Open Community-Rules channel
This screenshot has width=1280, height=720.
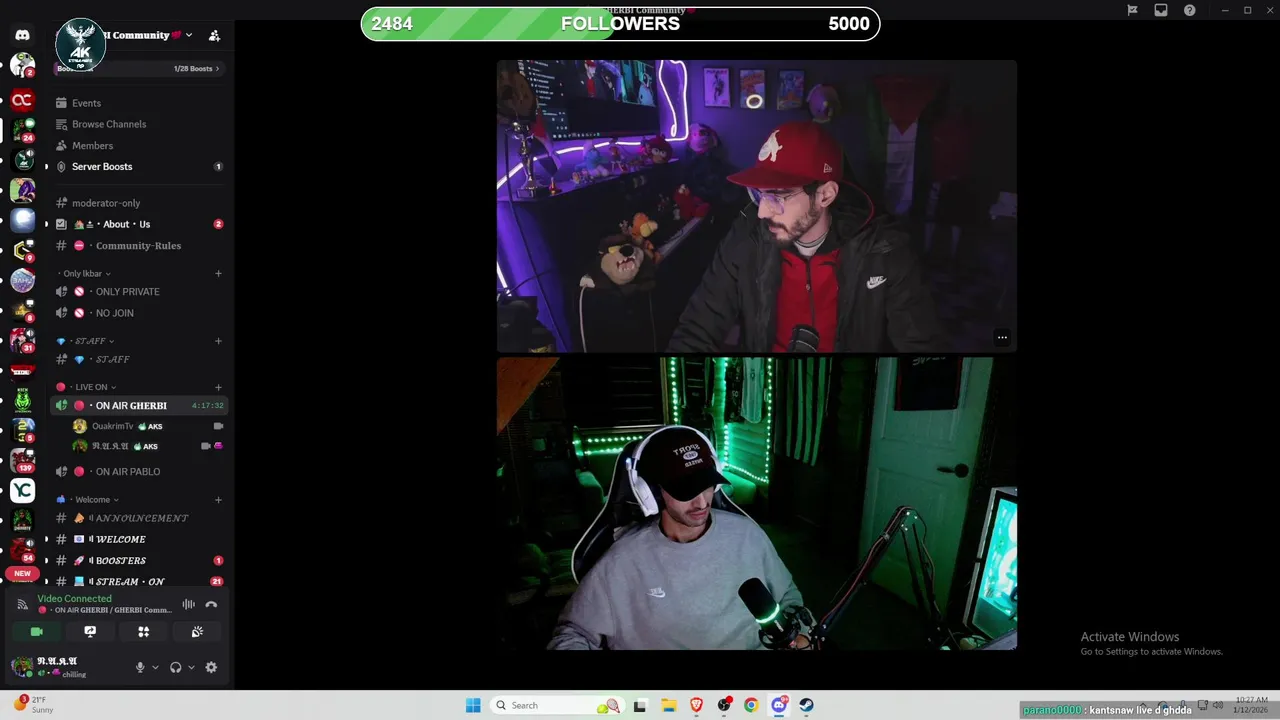pyautogui.click(x=139, y=246)
